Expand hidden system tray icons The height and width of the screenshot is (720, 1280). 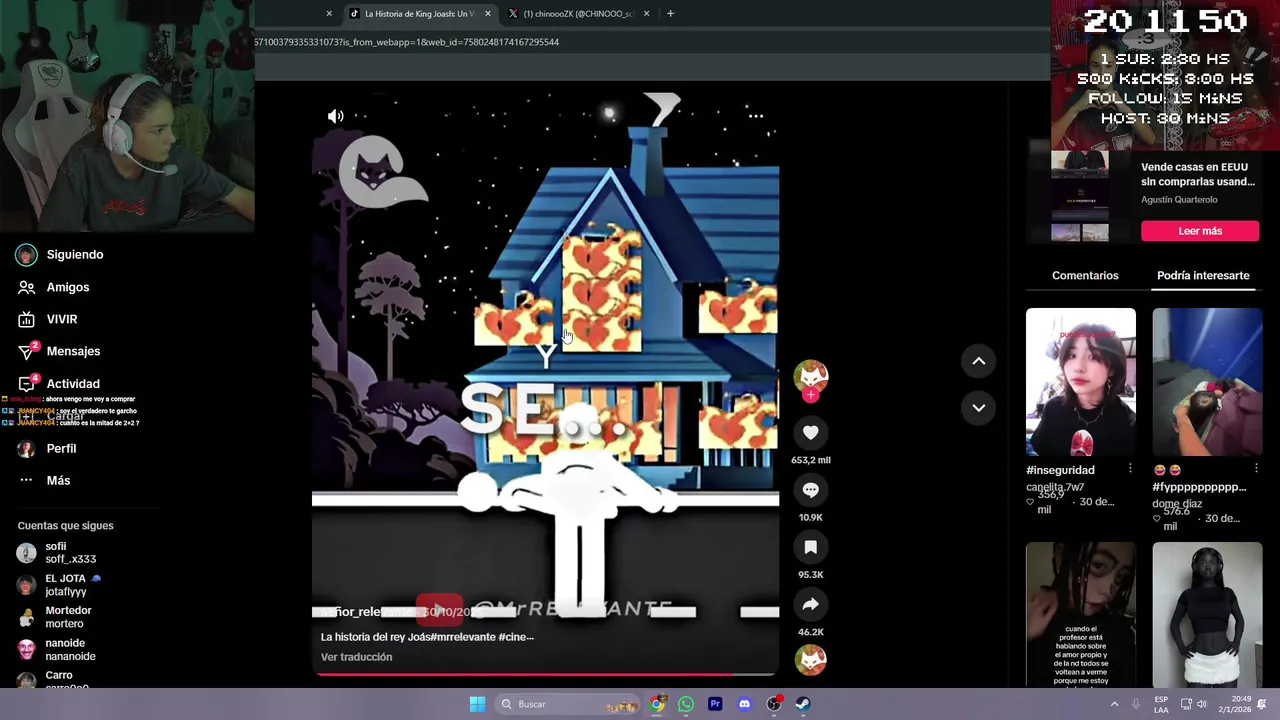[1114, 704]
